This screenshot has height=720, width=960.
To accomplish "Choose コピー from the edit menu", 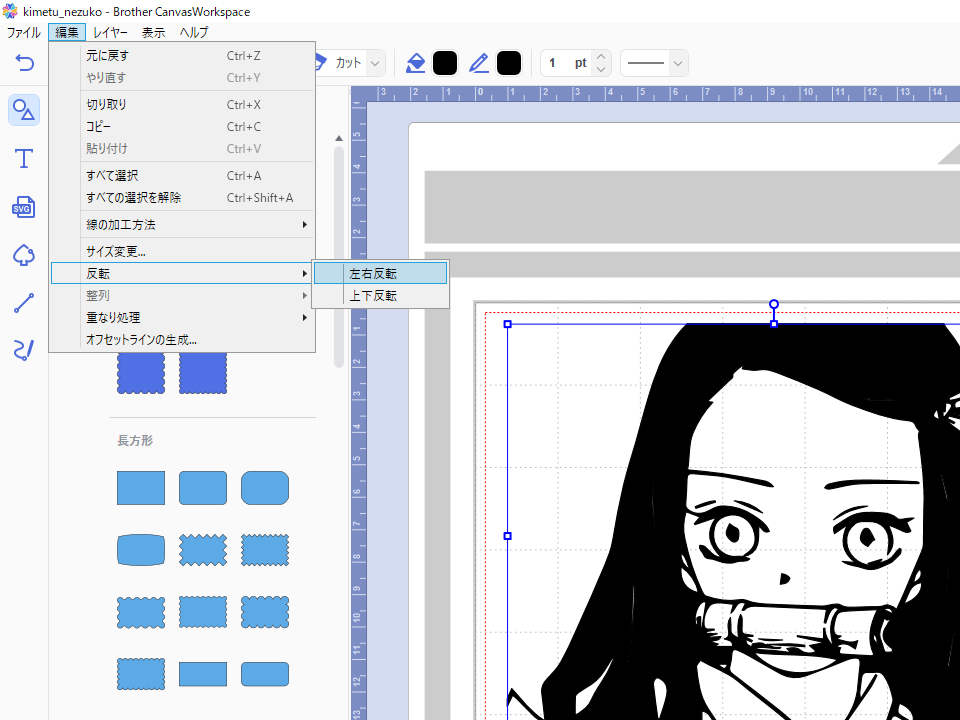I will 182,127.
